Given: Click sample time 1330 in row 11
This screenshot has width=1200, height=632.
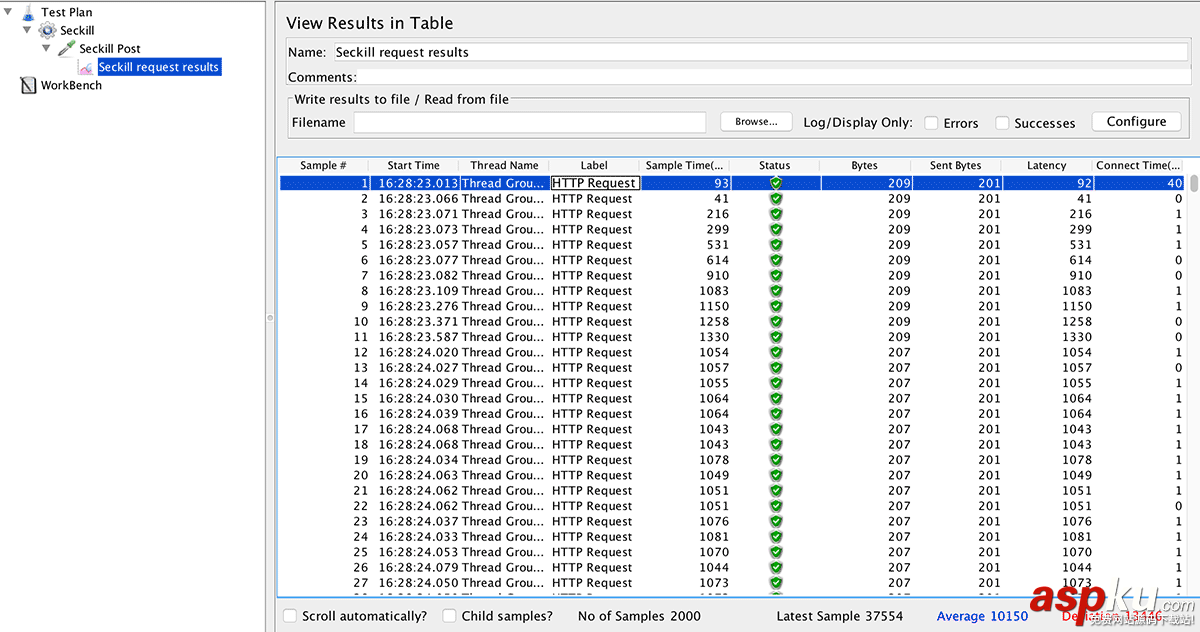Looking at the screenshot, I should [x=713, y=337].
